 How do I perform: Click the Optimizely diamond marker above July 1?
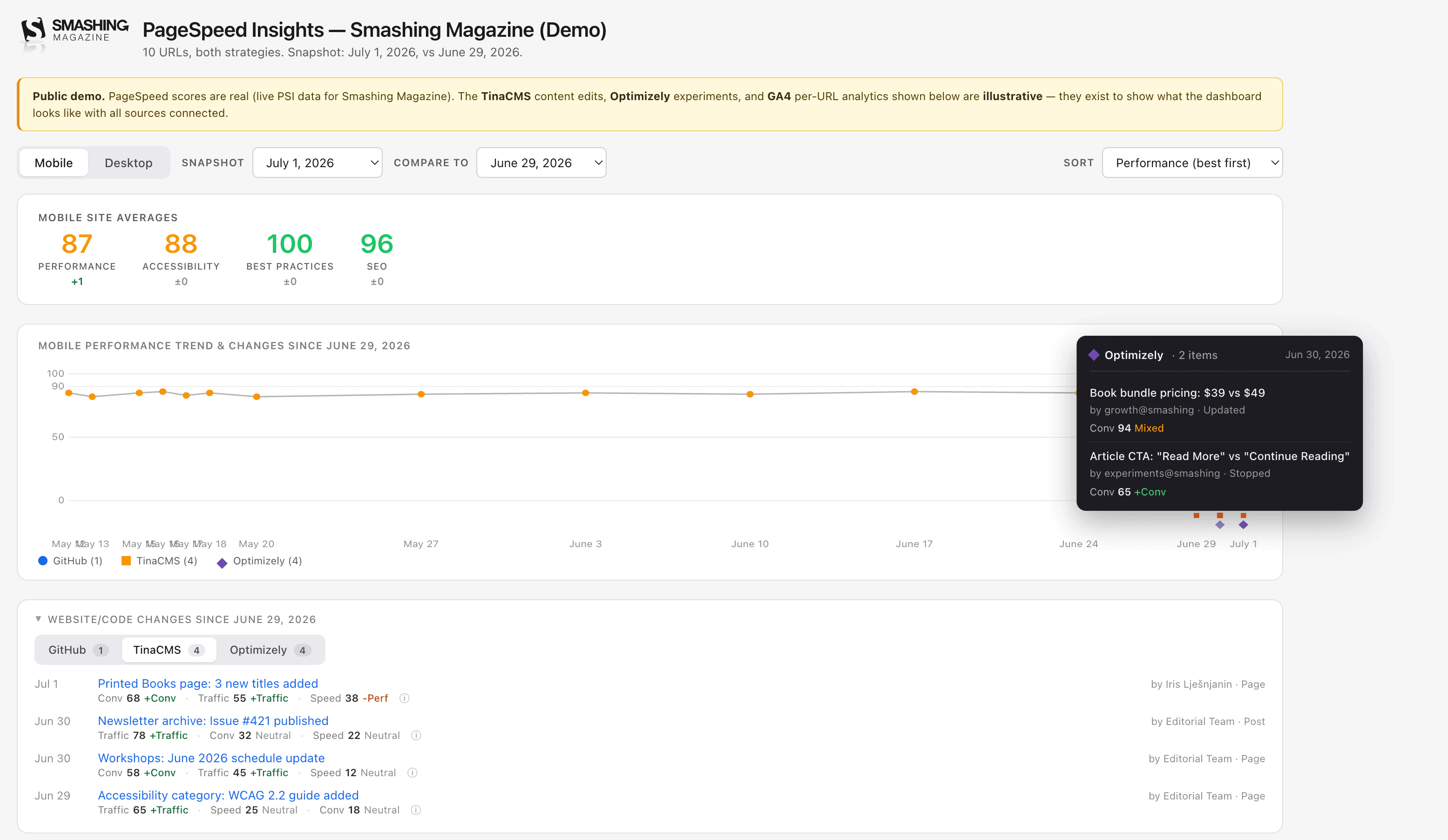pos(1244,525)
